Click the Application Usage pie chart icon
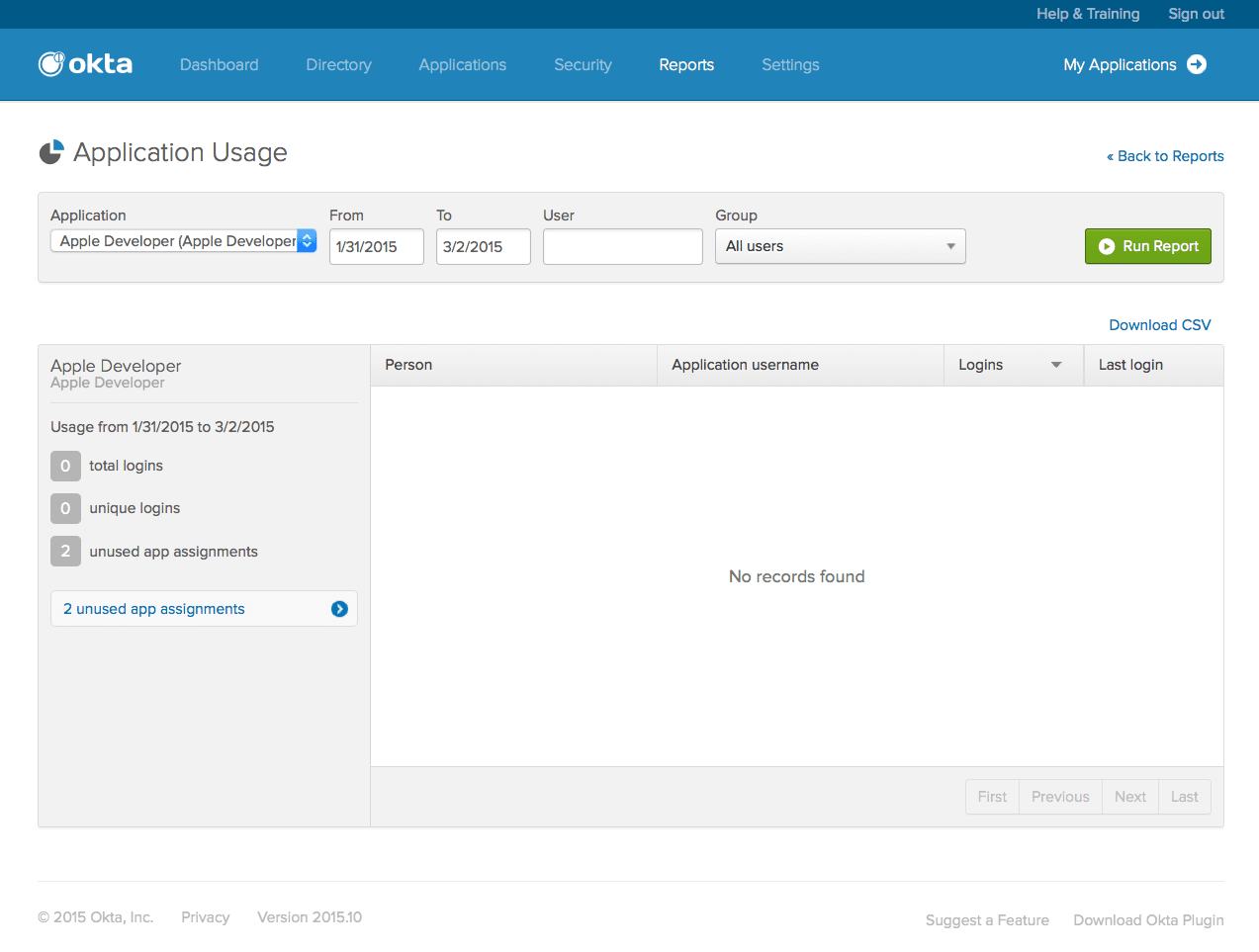 51,152
